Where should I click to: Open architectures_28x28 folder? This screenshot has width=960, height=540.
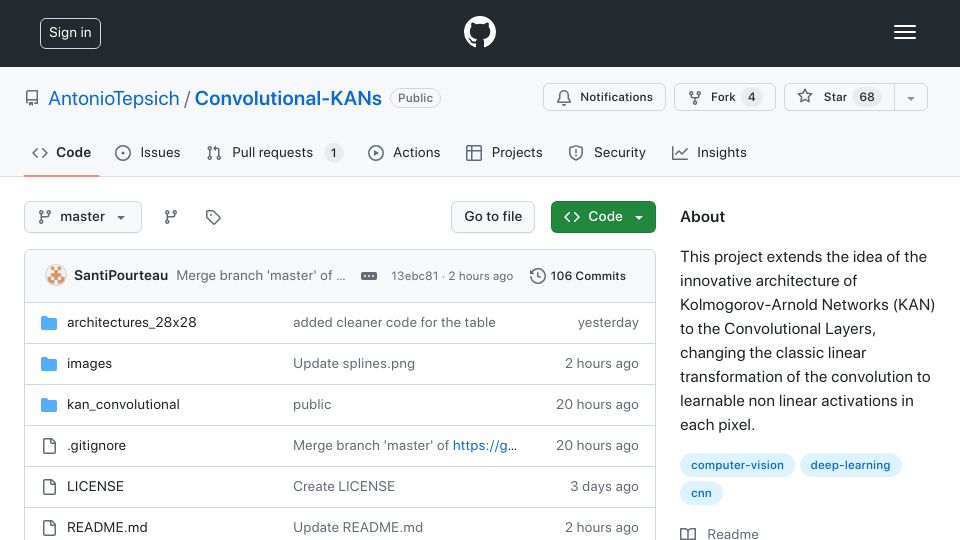click(x=132, y=323)
